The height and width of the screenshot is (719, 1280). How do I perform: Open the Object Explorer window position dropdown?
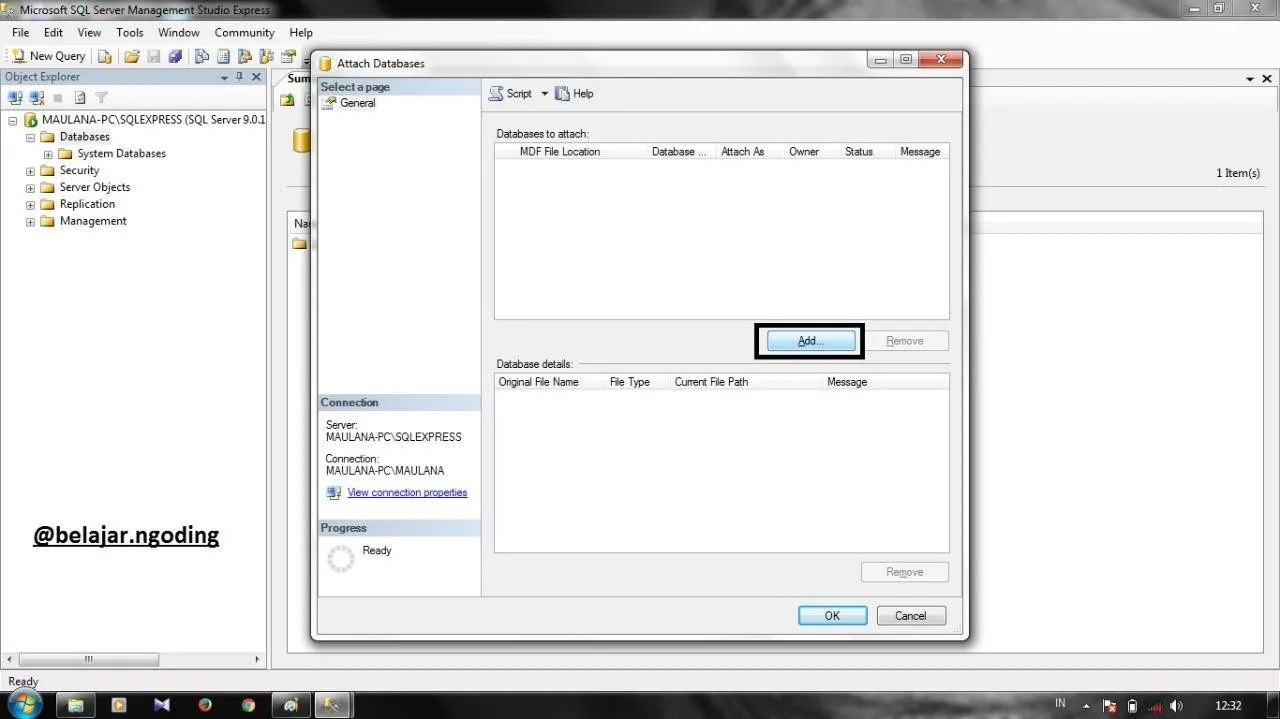[x=224, y=77]
